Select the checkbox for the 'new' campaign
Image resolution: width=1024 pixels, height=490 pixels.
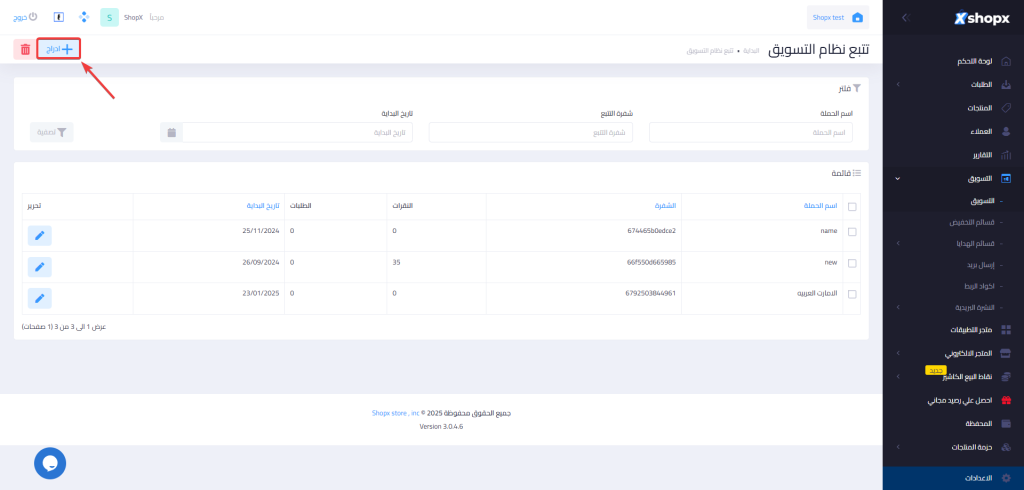(852, 263)
